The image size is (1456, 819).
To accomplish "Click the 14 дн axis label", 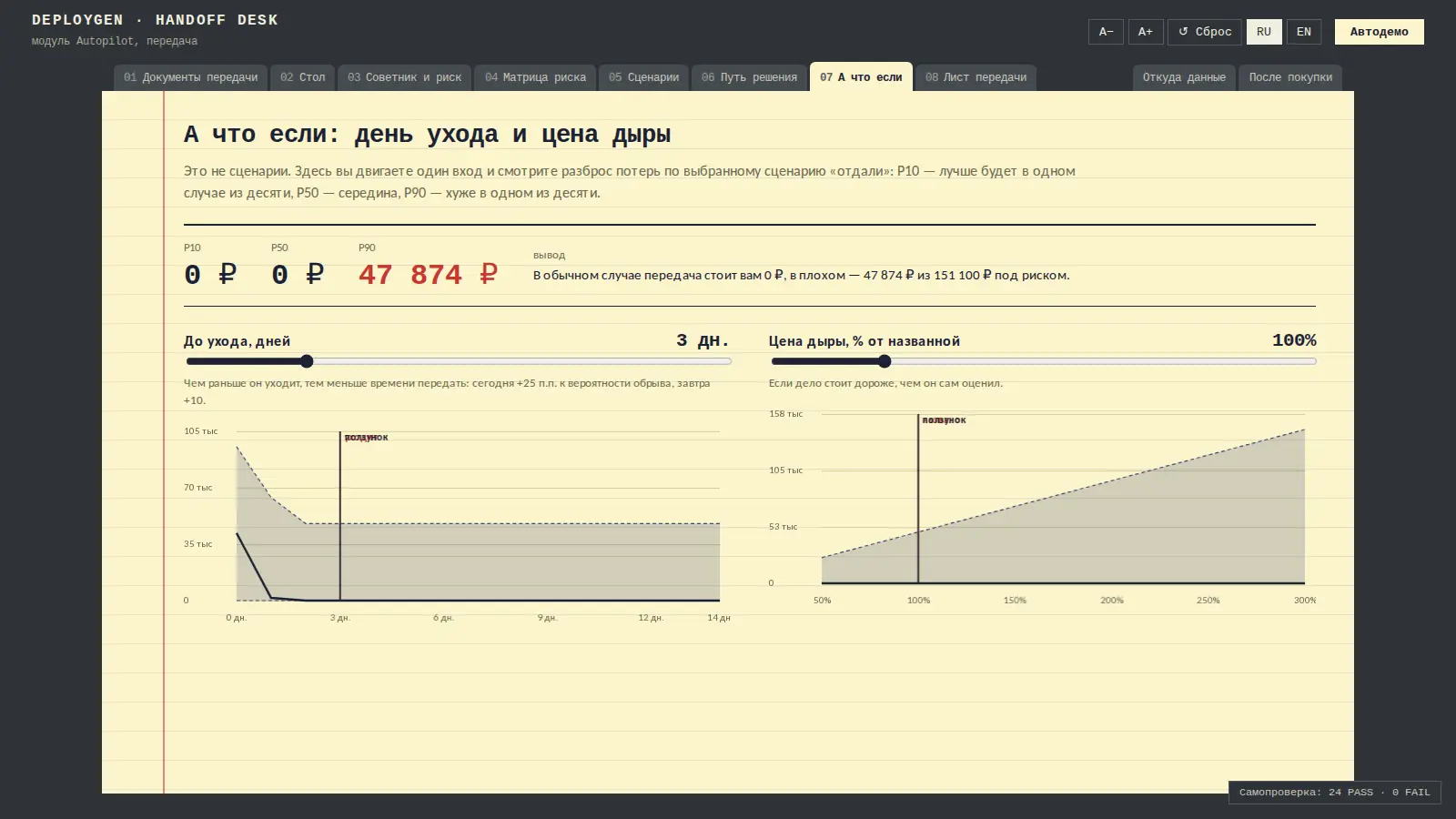I will (x=719, y=618).
